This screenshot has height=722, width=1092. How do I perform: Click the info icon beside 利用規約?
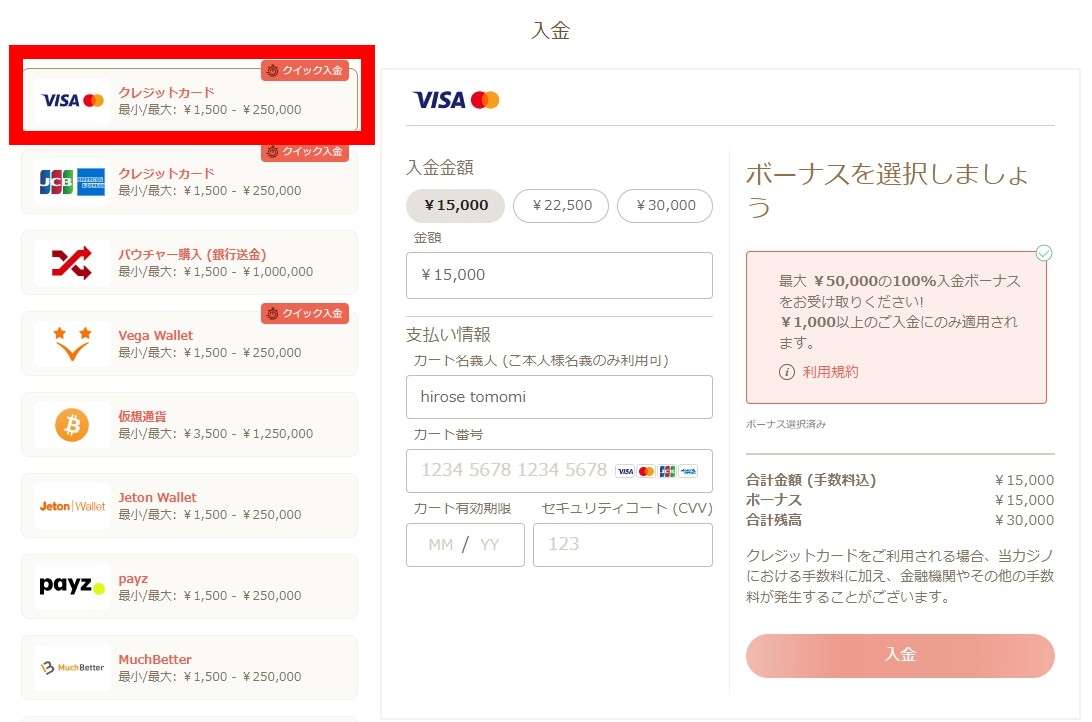point(786,372)
